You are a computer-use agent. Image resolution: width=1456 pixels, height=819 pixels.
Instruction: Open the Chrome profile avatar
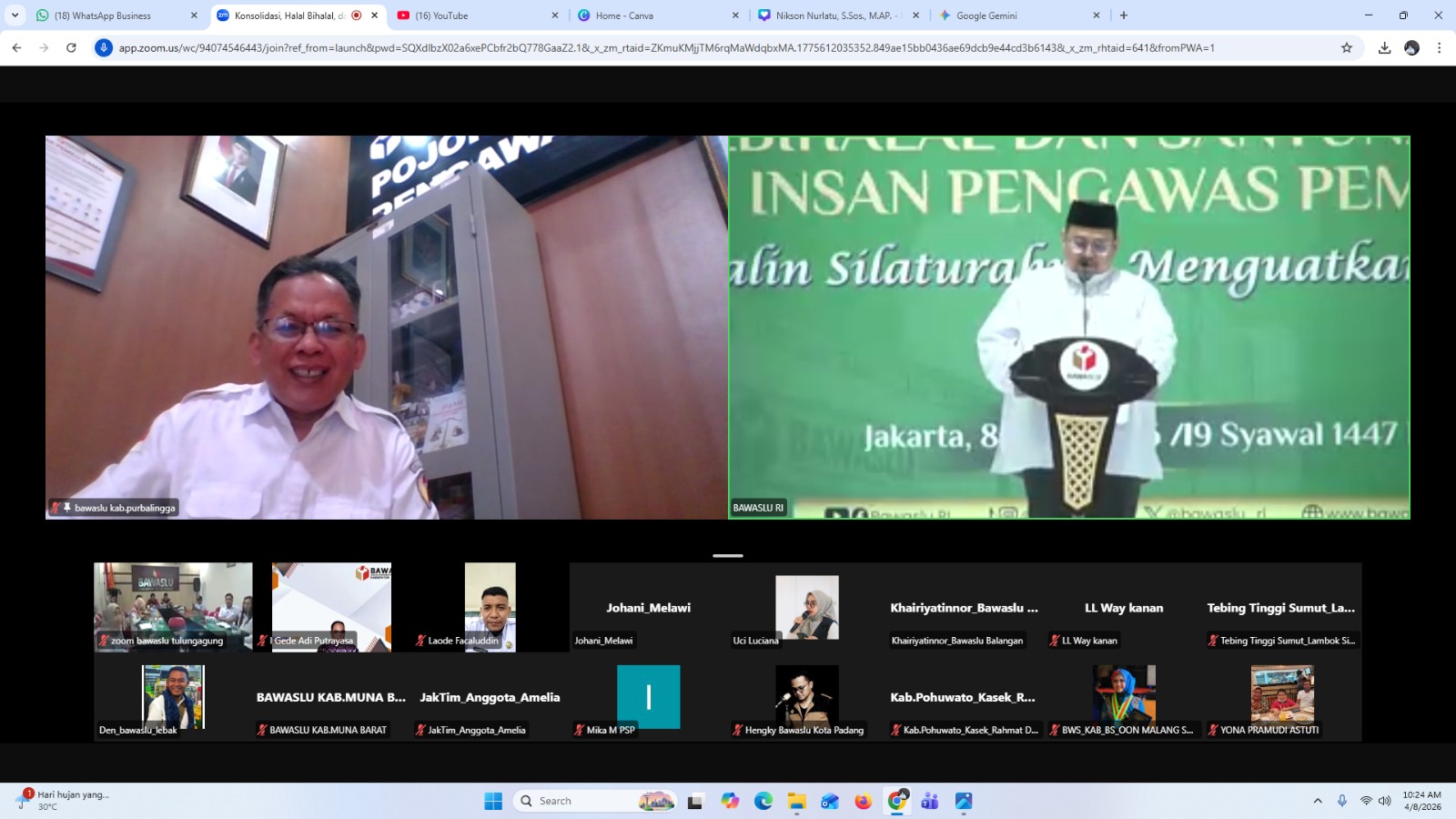click(1411, 47)
